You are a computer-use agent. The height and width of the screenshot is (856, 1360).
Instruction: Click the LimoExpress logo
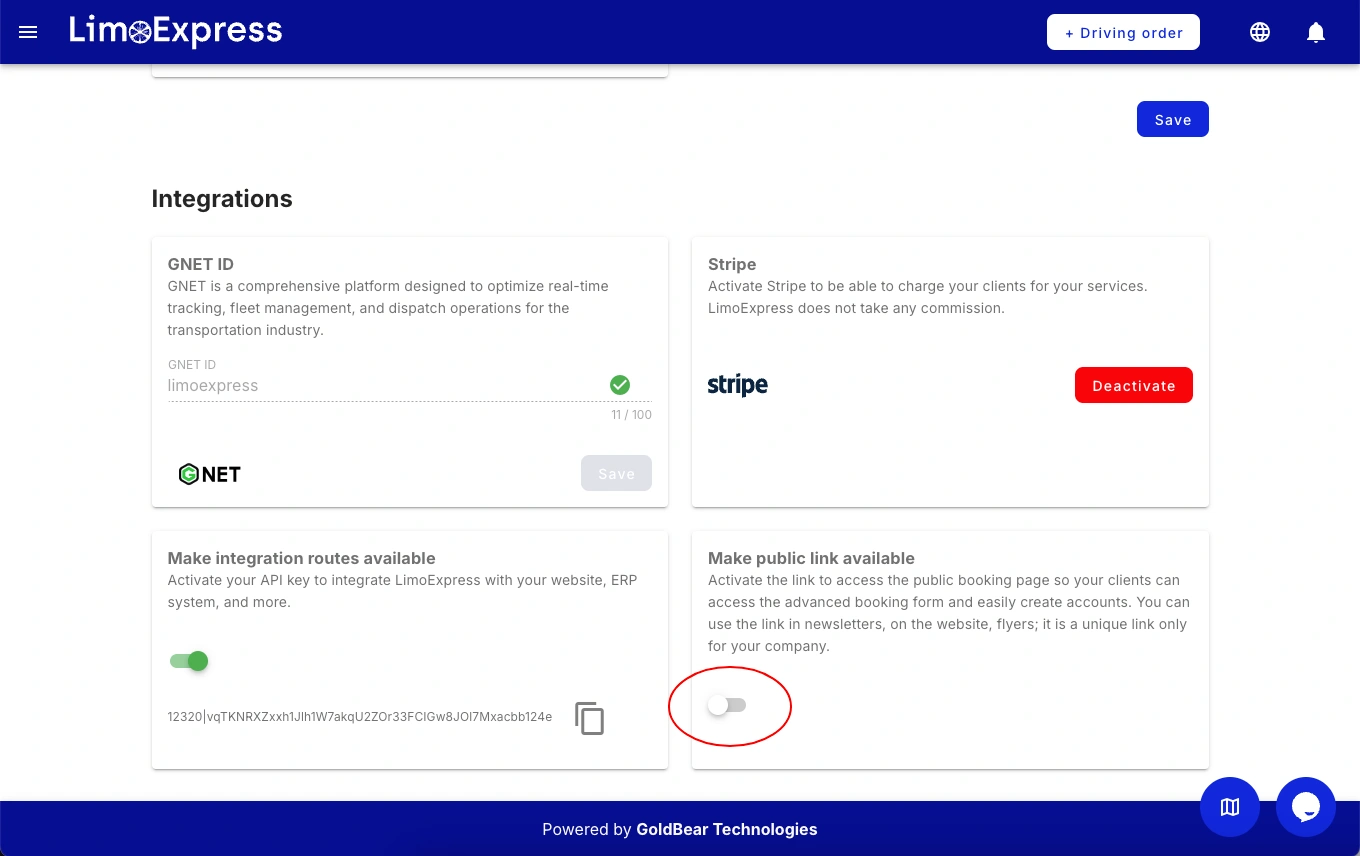point(176,32)
